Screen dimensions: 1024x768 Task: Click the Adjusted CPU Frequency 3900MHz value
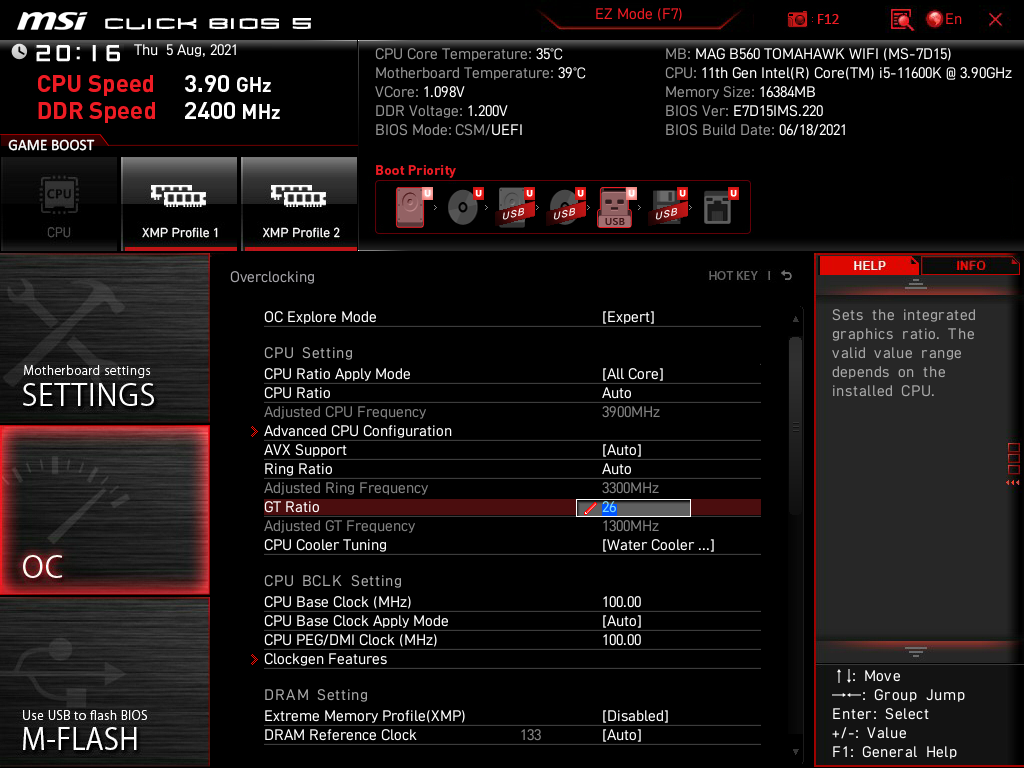630,412
